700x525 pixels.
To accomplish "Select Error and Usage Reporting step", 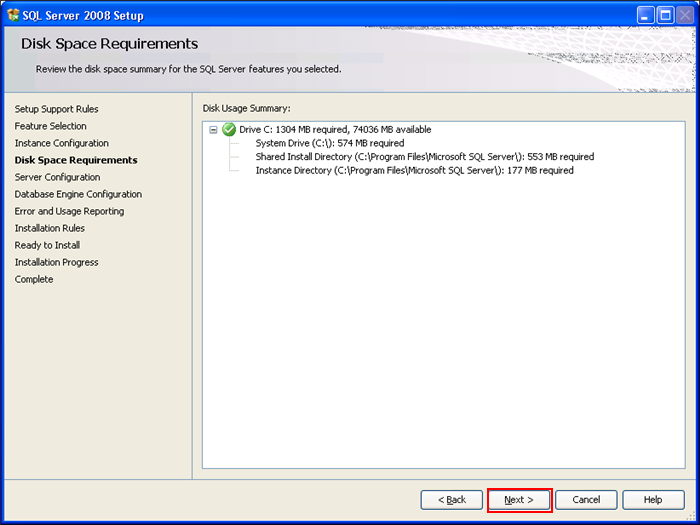I will (69, 211).
